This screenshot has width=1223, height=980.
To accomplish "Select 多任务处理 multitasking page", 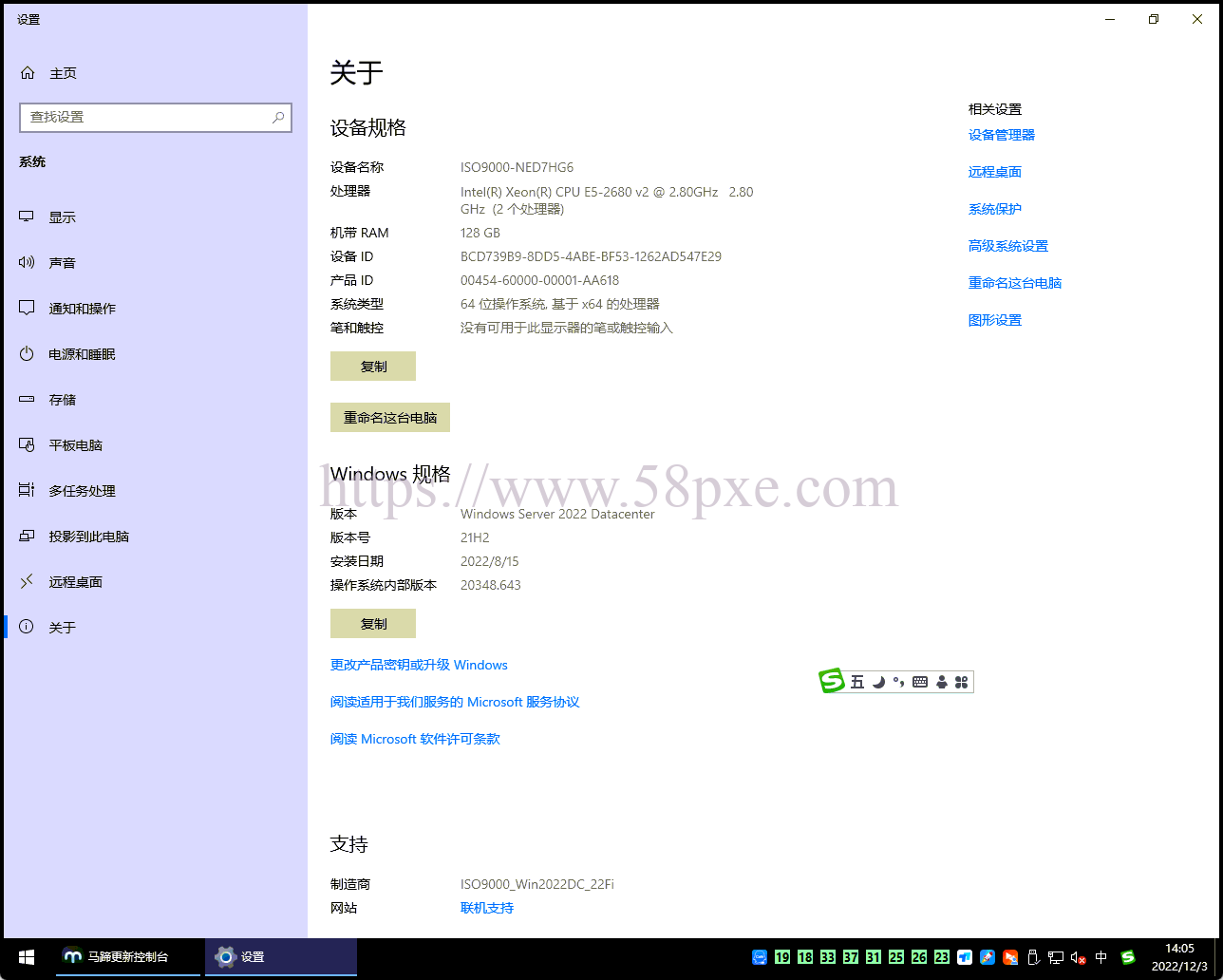I will (156, 491).
